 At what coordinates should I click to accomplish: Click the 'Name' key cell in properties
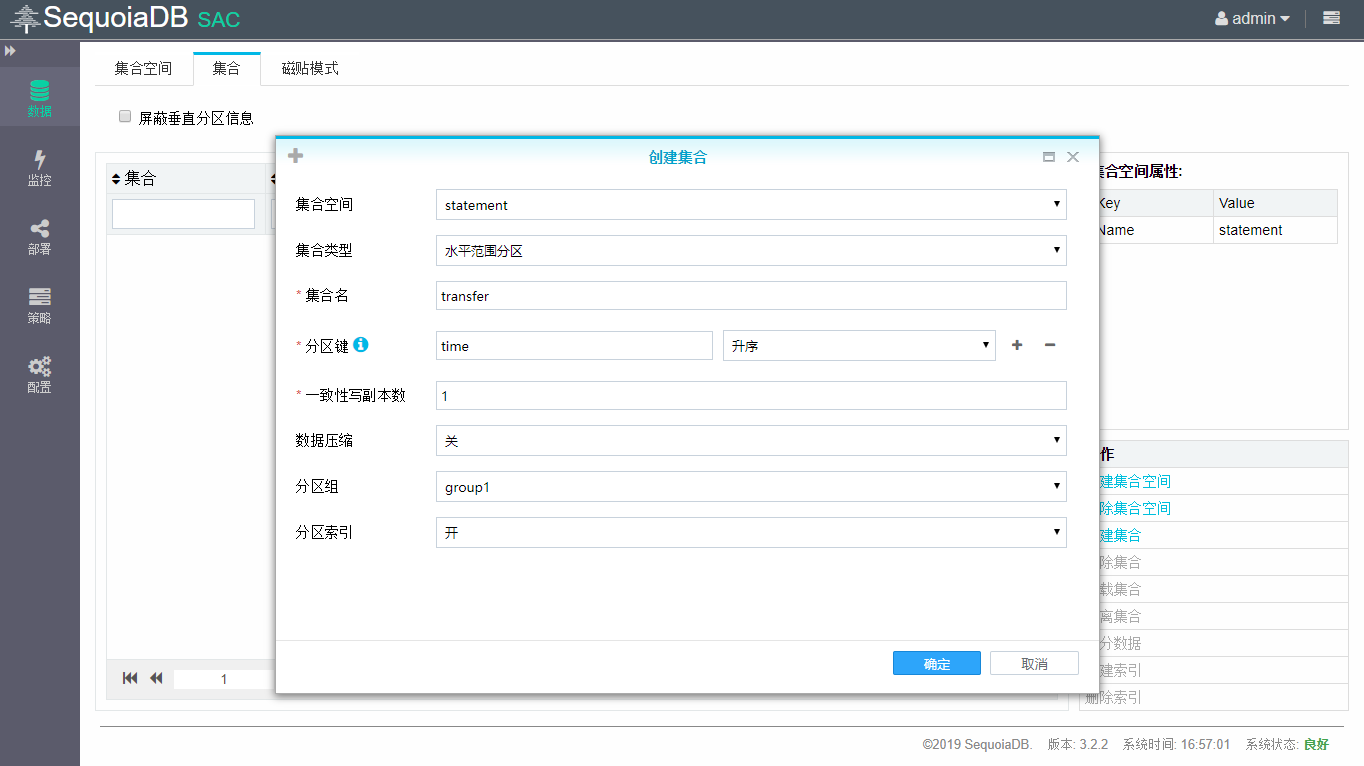point(1155,230)
